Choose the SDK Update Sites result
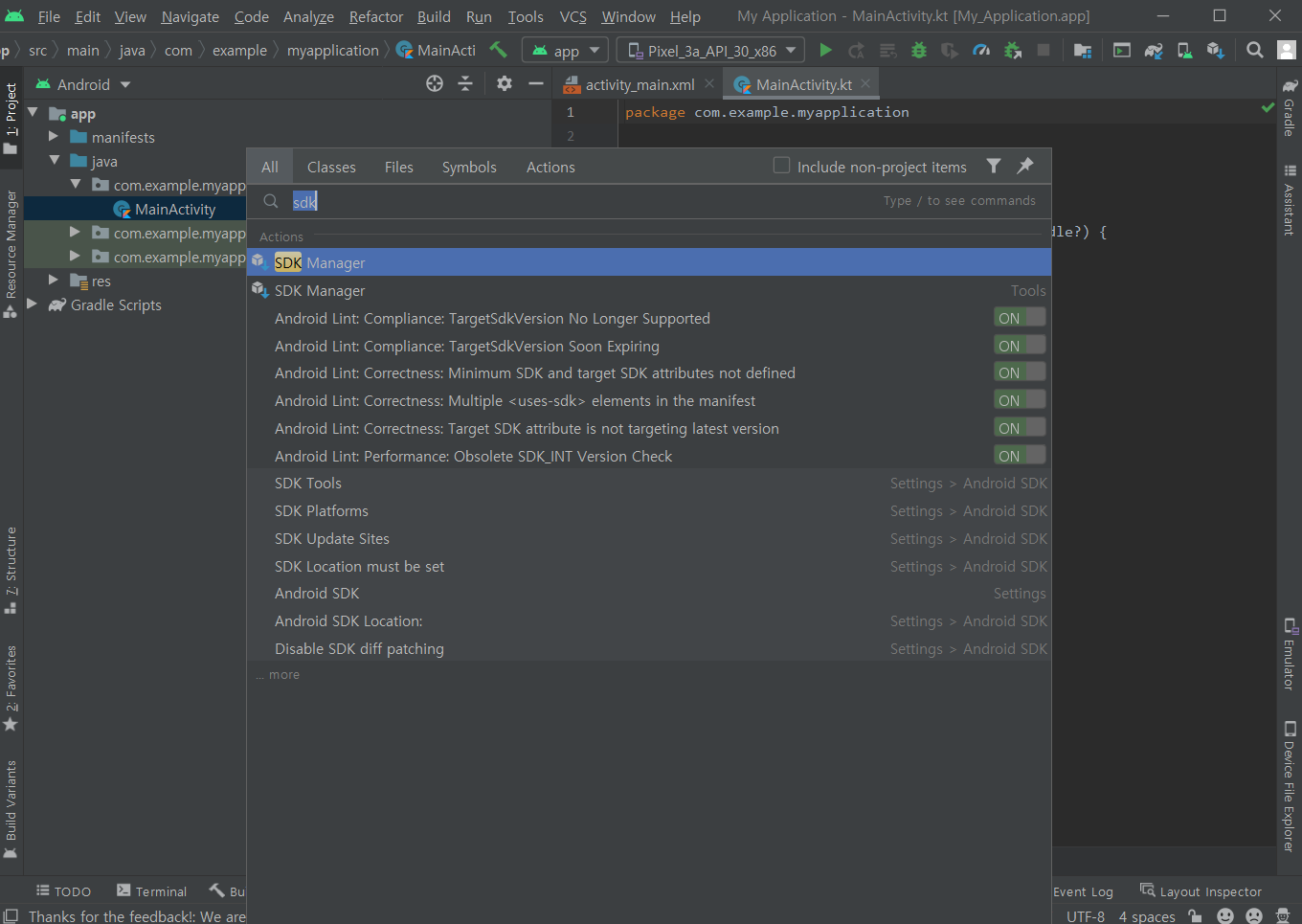The width and height of the screenshot is (1302, 924). [649, 538]
